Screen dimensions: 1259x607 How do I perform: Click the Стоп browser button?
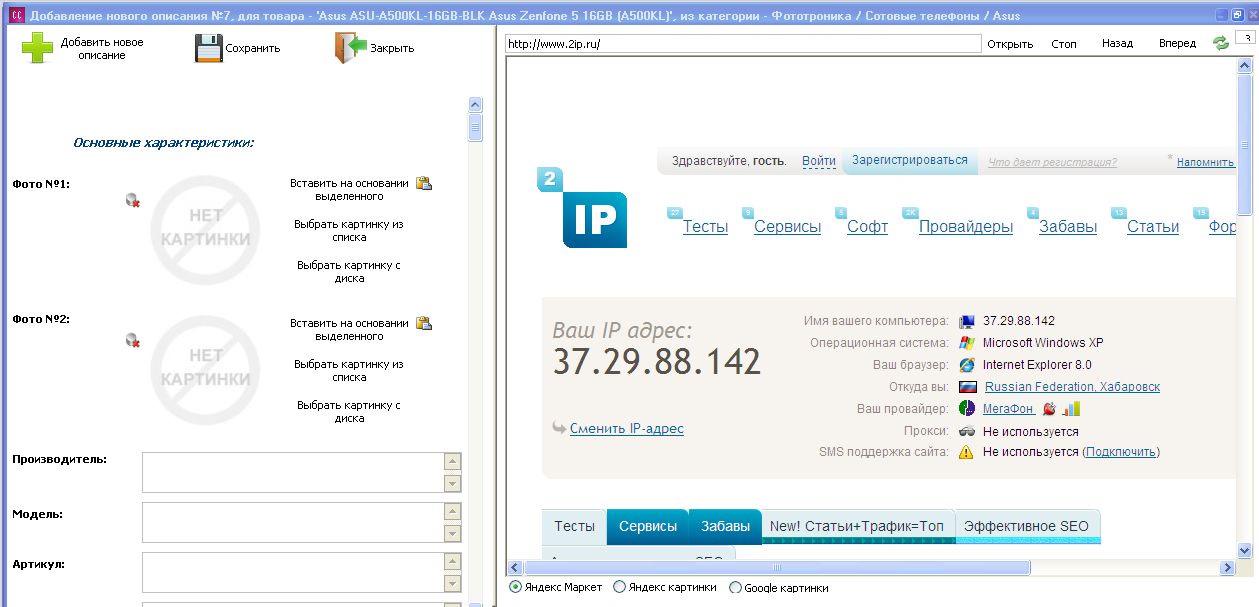click(x=1064, y=44)
